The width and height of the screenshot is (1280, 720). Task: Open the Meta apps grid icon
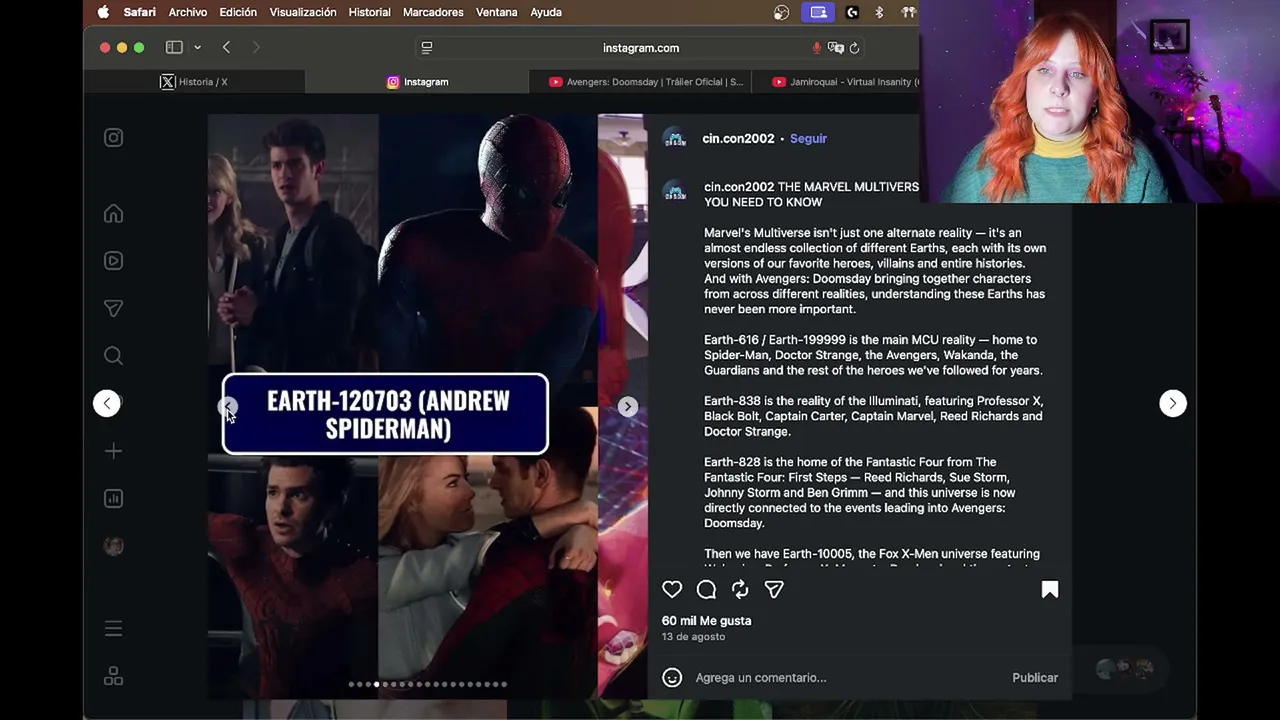113,677
